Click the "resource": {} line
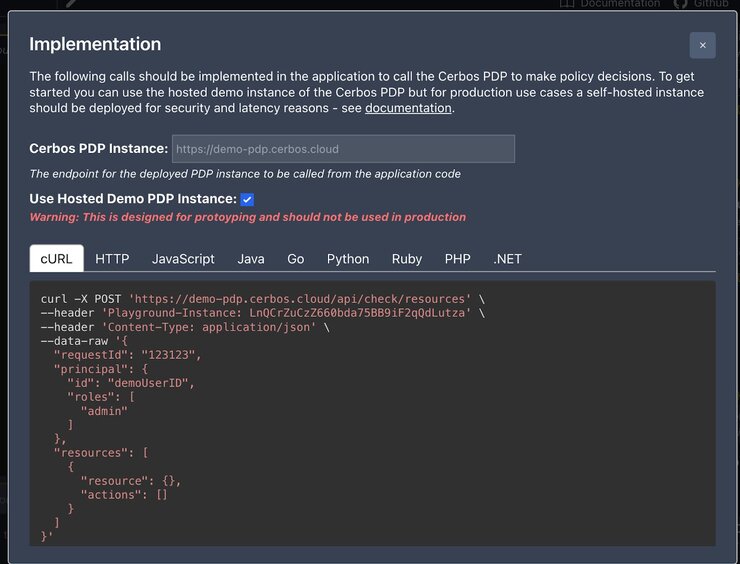 [131, 481]
